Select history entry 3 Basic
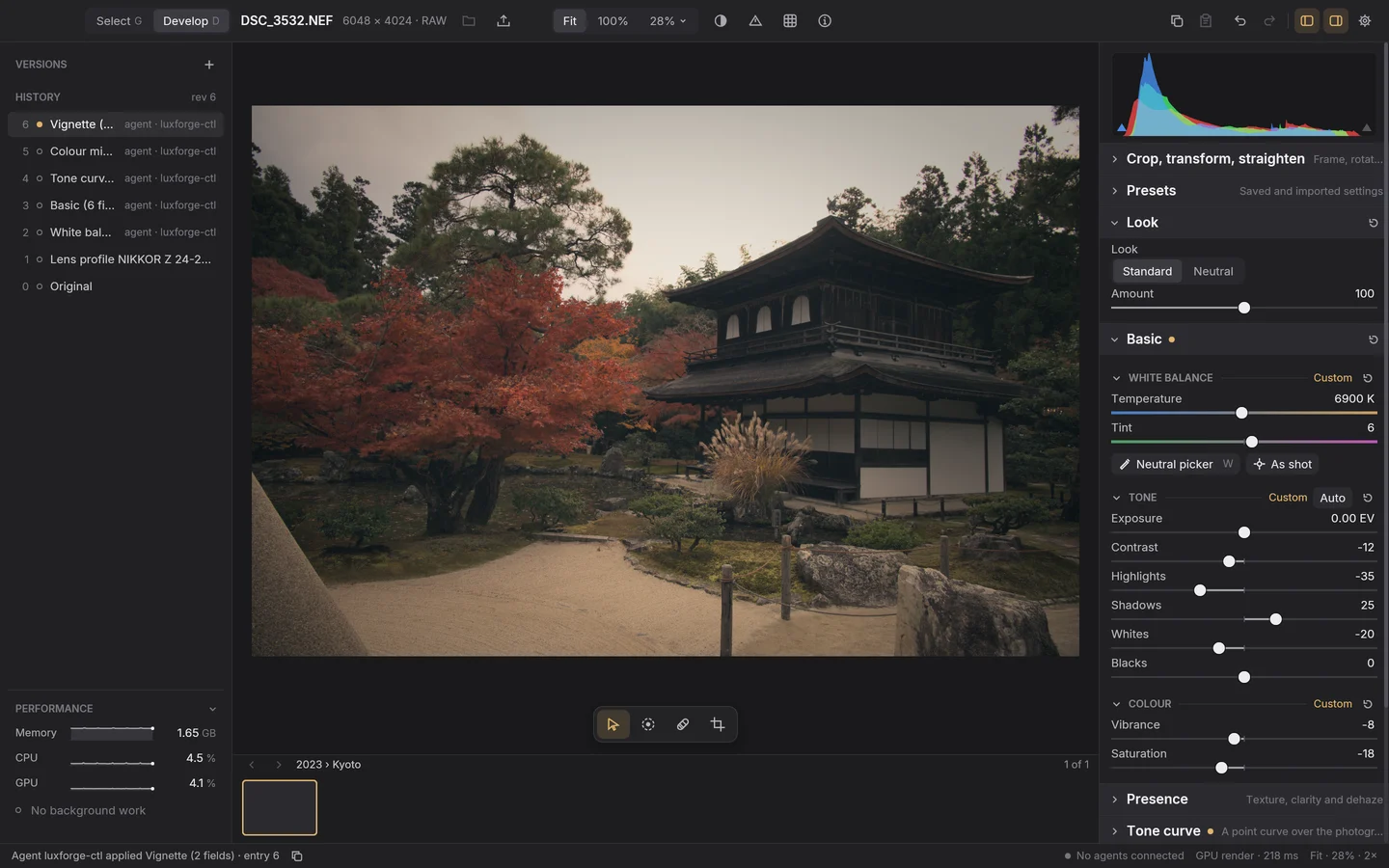 [116, 205]
